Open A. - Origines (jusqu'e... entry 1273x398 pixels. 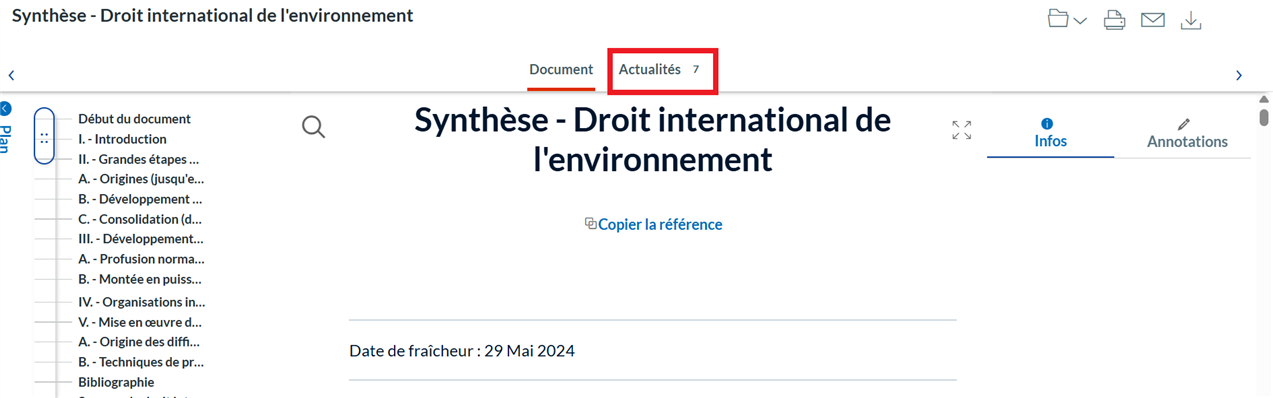(141, 179)
